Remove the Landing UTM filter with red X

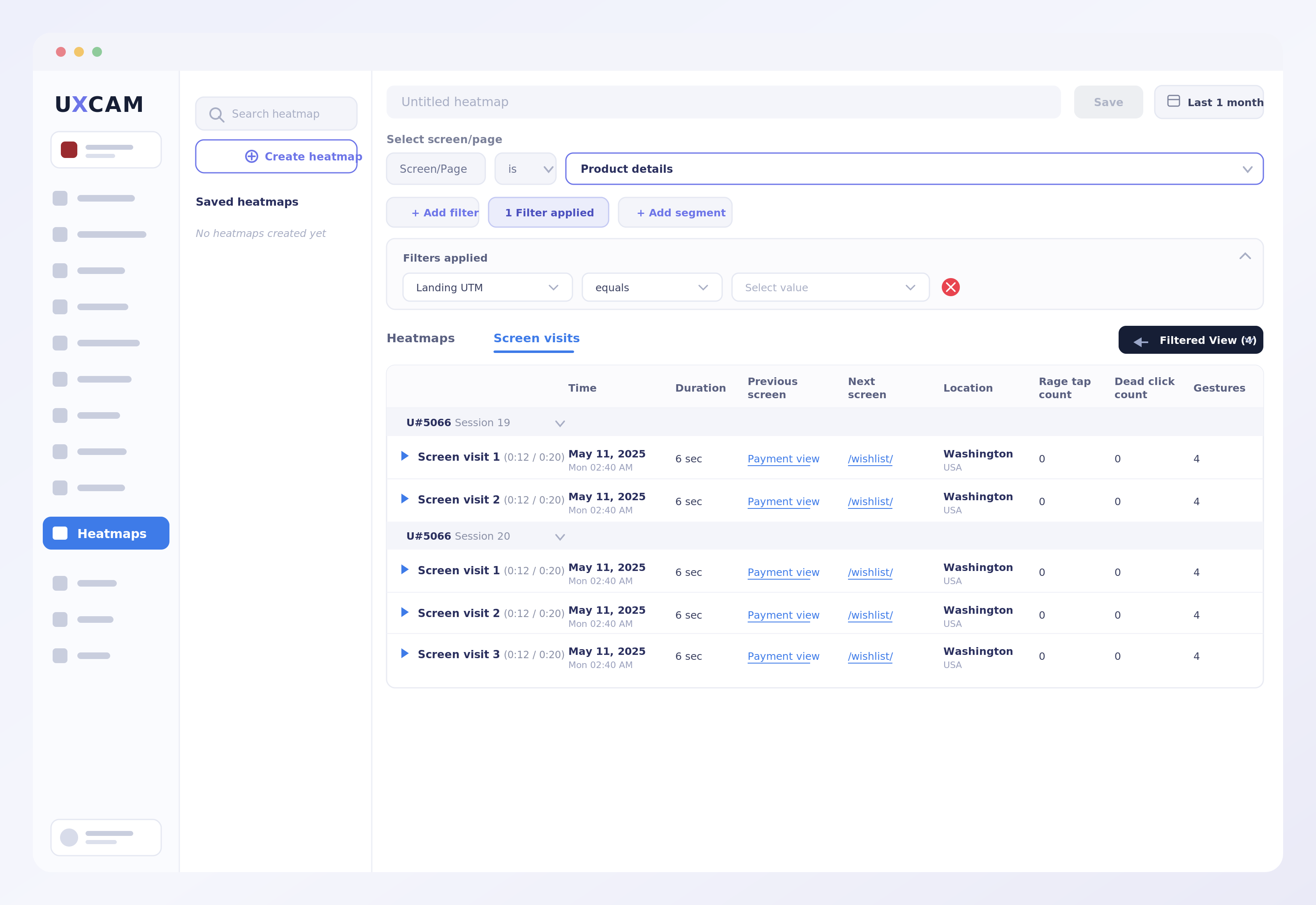[950, 288]
